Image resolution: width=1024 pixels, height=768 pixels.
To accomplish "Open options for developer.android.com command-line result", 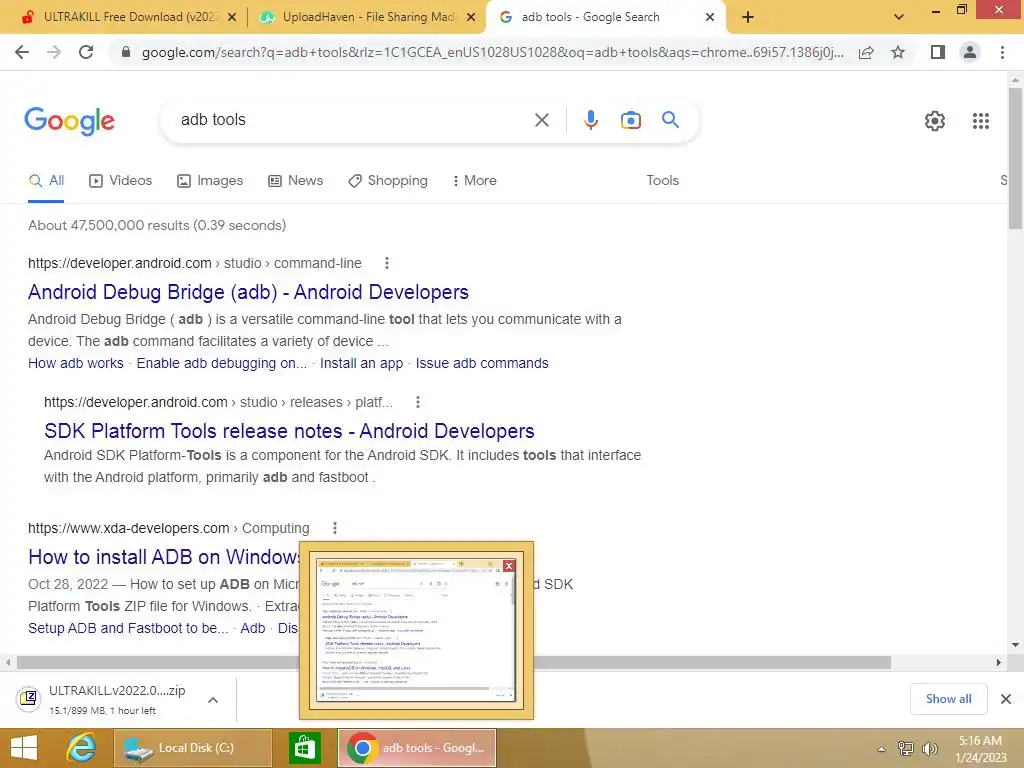I will (x=387, y=263).
